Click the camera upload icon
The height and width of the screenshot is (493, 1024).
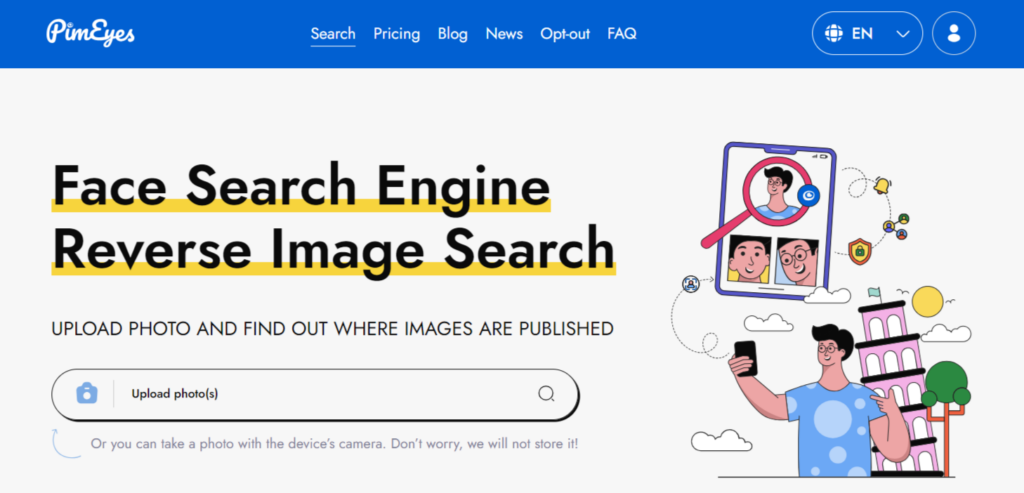click(87, 394)
